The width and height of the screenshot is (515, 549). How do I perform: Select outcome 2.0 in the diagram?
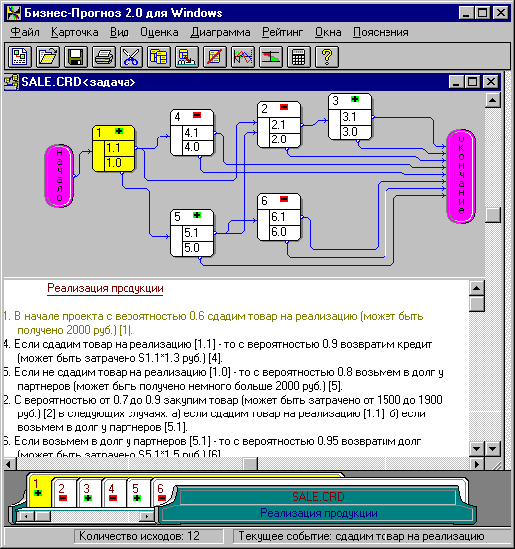coord(285,139)
